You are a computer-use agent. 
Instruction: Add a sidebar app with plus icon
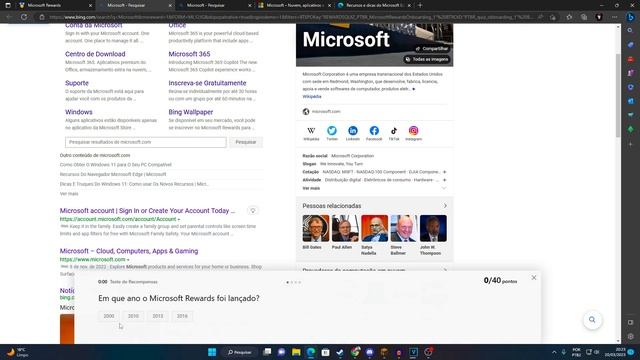pyautogui.click(x=631, y=144)
